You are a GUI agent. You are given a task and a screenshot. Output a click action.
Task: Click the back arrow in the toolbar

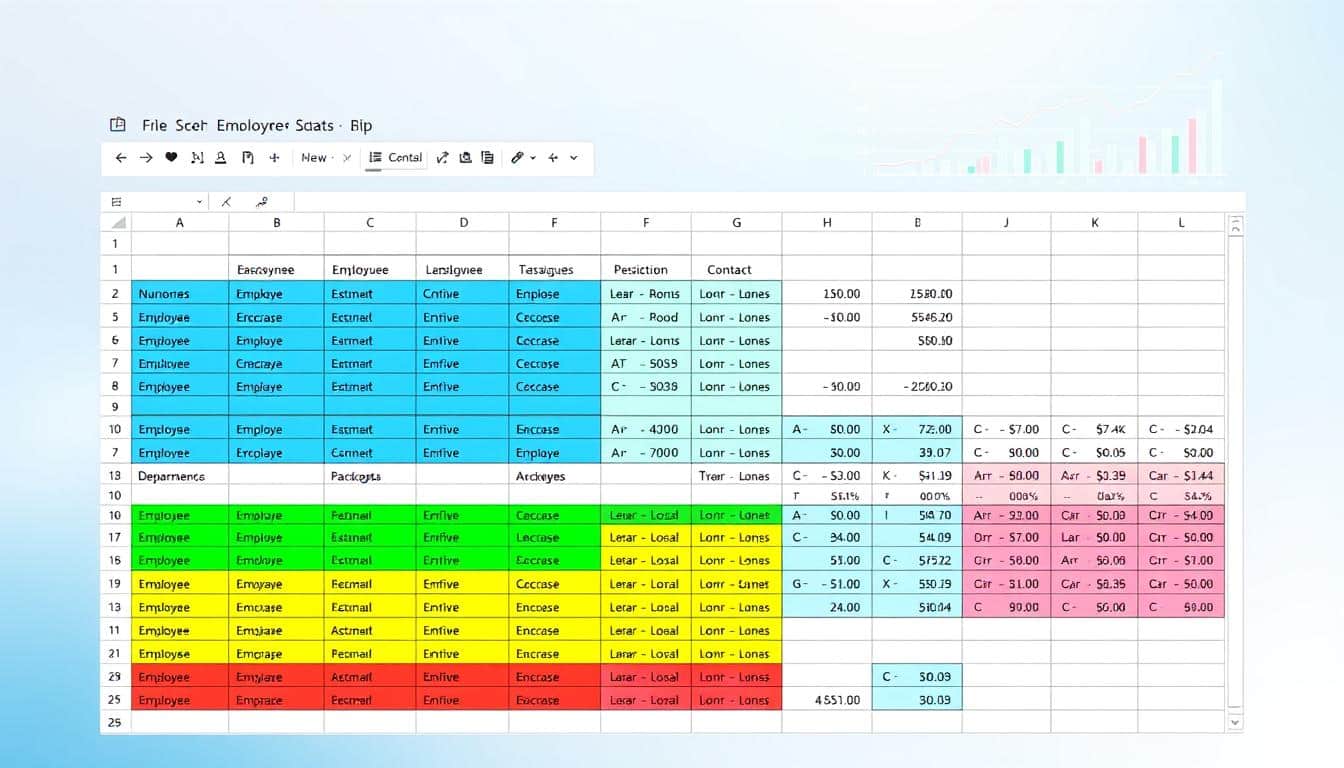point(121,158)
